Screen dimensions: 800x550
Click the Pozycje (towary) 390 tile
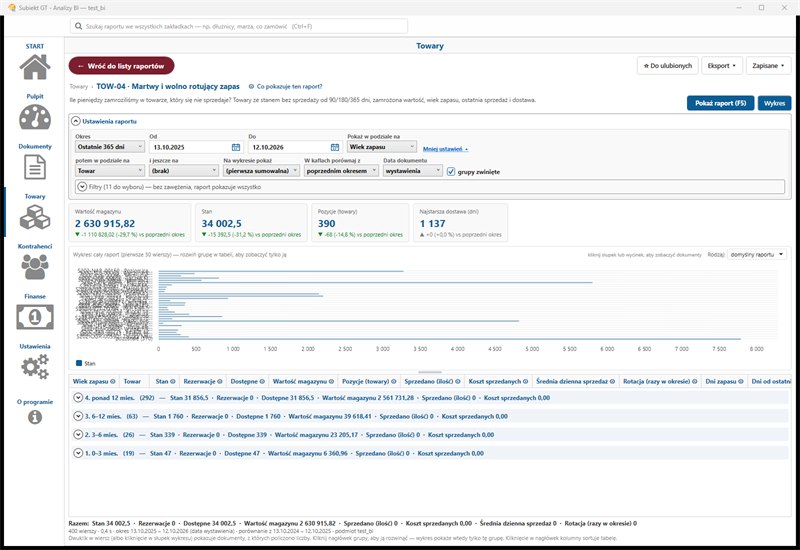point(360,222)
